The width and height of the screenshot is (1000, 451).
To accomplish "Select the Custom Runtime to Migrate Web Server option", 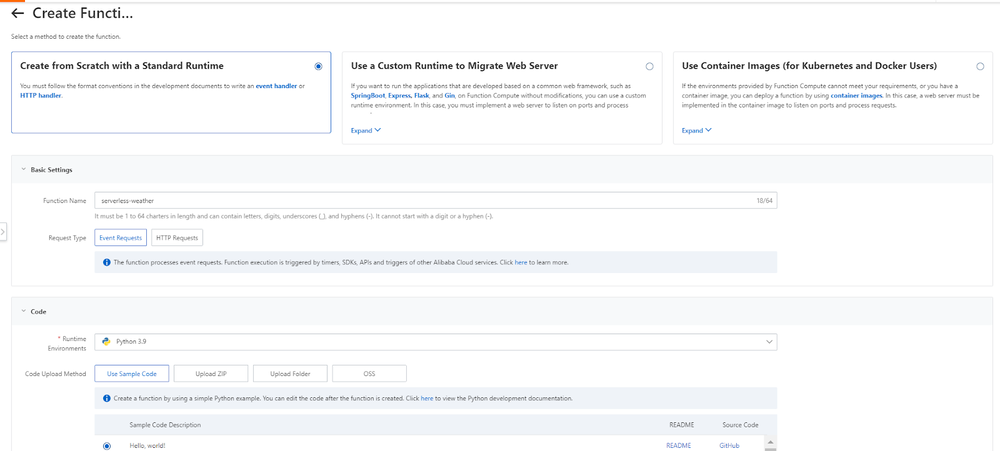I will click(x=649, y=66).
